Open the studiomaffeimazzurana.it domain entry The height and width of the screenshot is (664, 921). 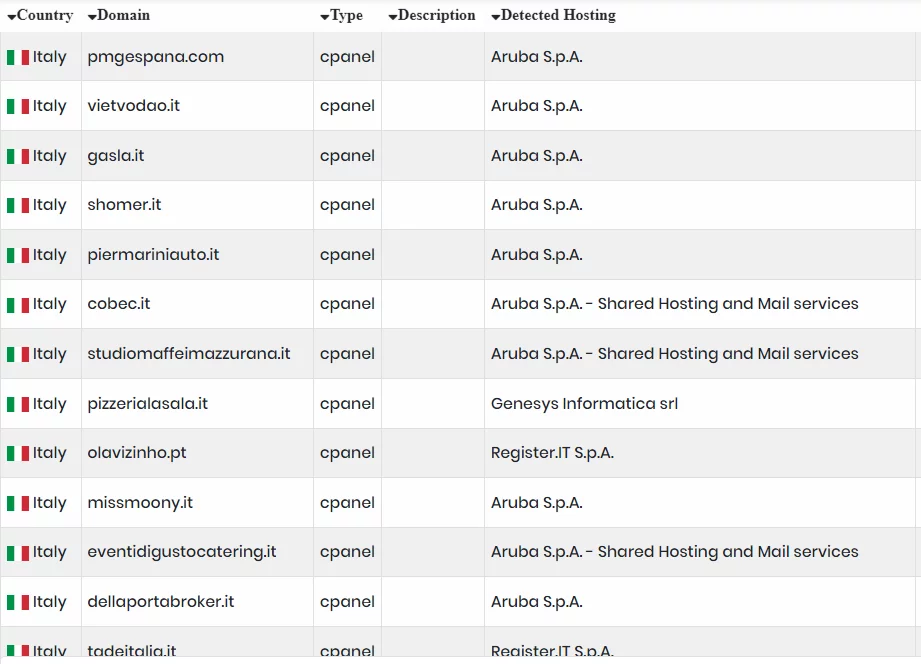[x=189, y=354]
